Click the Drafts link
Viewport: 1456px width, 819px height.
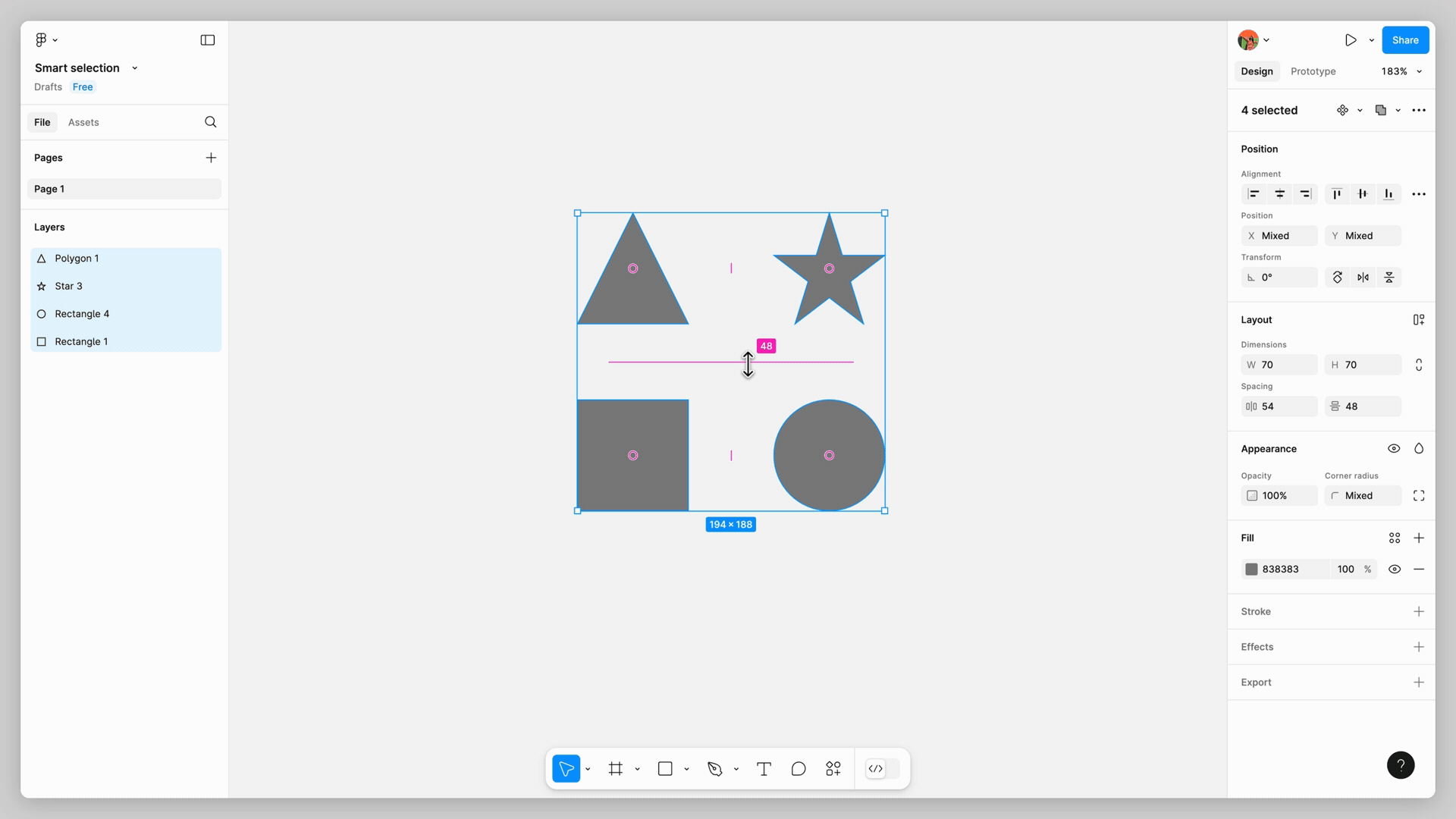[x=48, y=87]
